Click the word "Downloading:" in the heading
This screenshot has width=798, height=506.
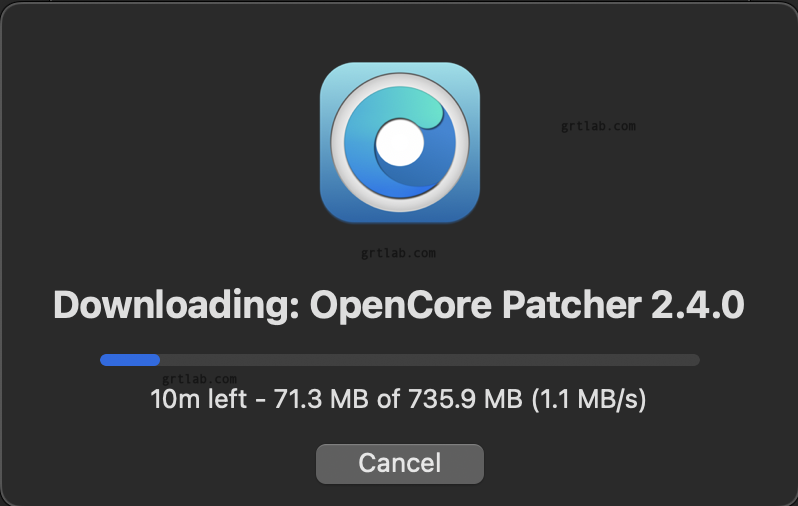[x=176, y=305]
